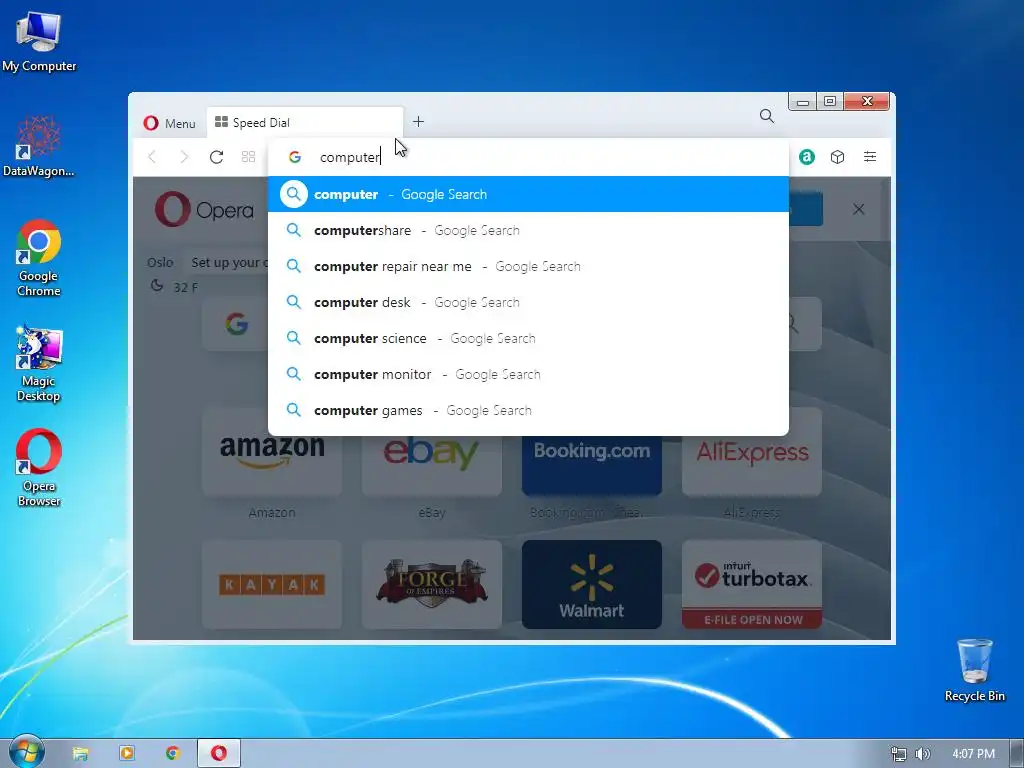
Task: Click the Opera logo on the page
Action: pyautogui.click(x=204, y=210)
